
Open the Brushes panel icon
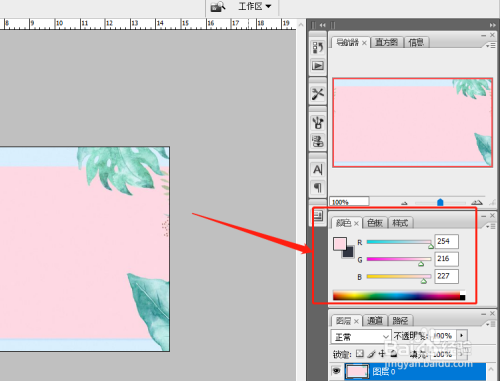coord(318,122)
